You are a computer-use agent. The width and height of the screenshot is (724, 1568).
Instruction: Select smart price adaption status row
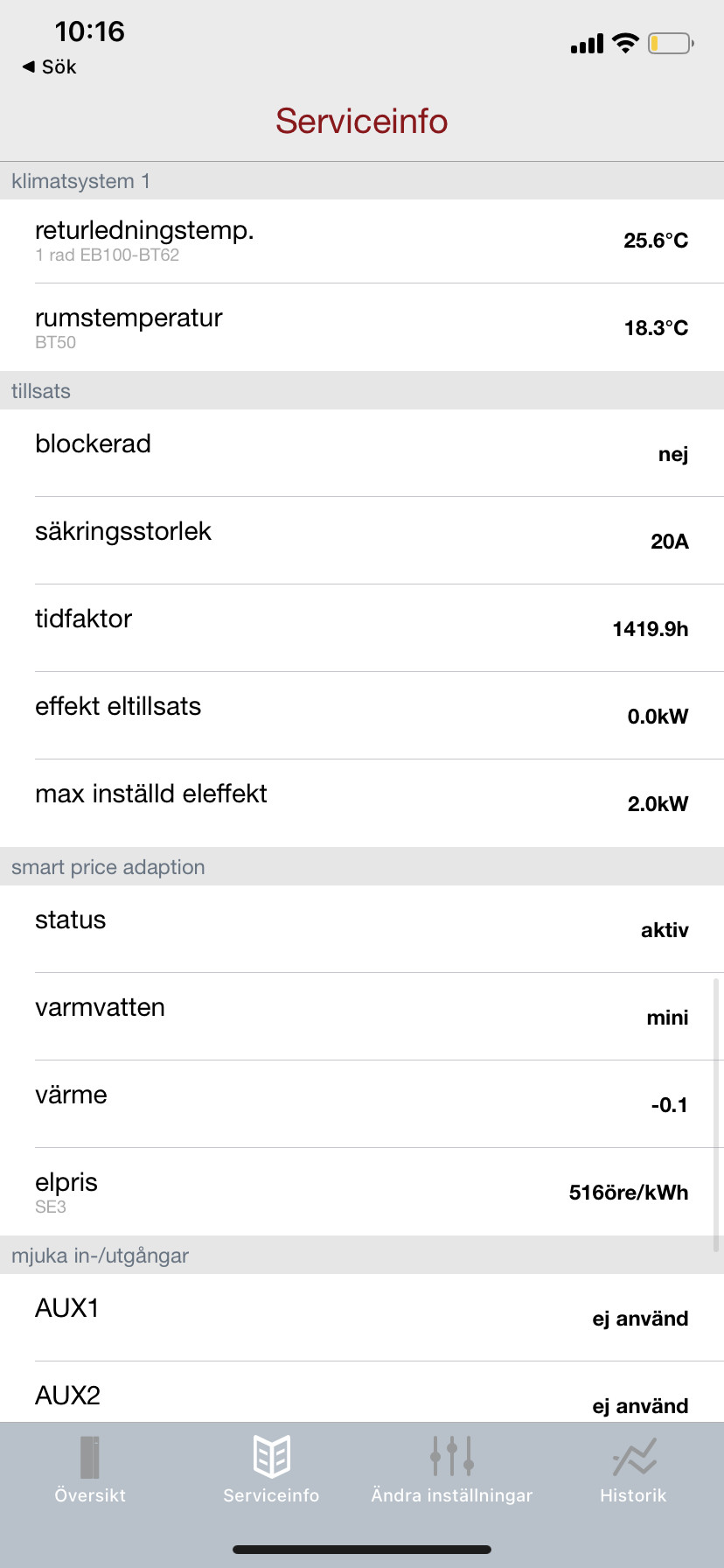(x=362, y=929)
